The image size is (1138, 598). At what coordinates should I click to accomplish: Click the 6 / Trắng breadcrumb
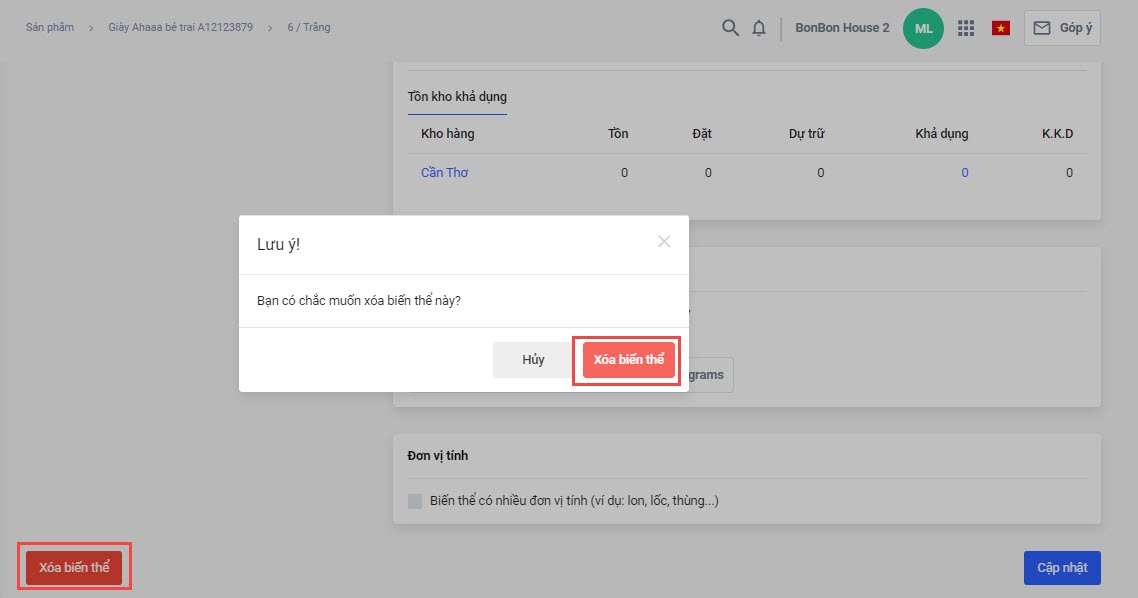308,27
